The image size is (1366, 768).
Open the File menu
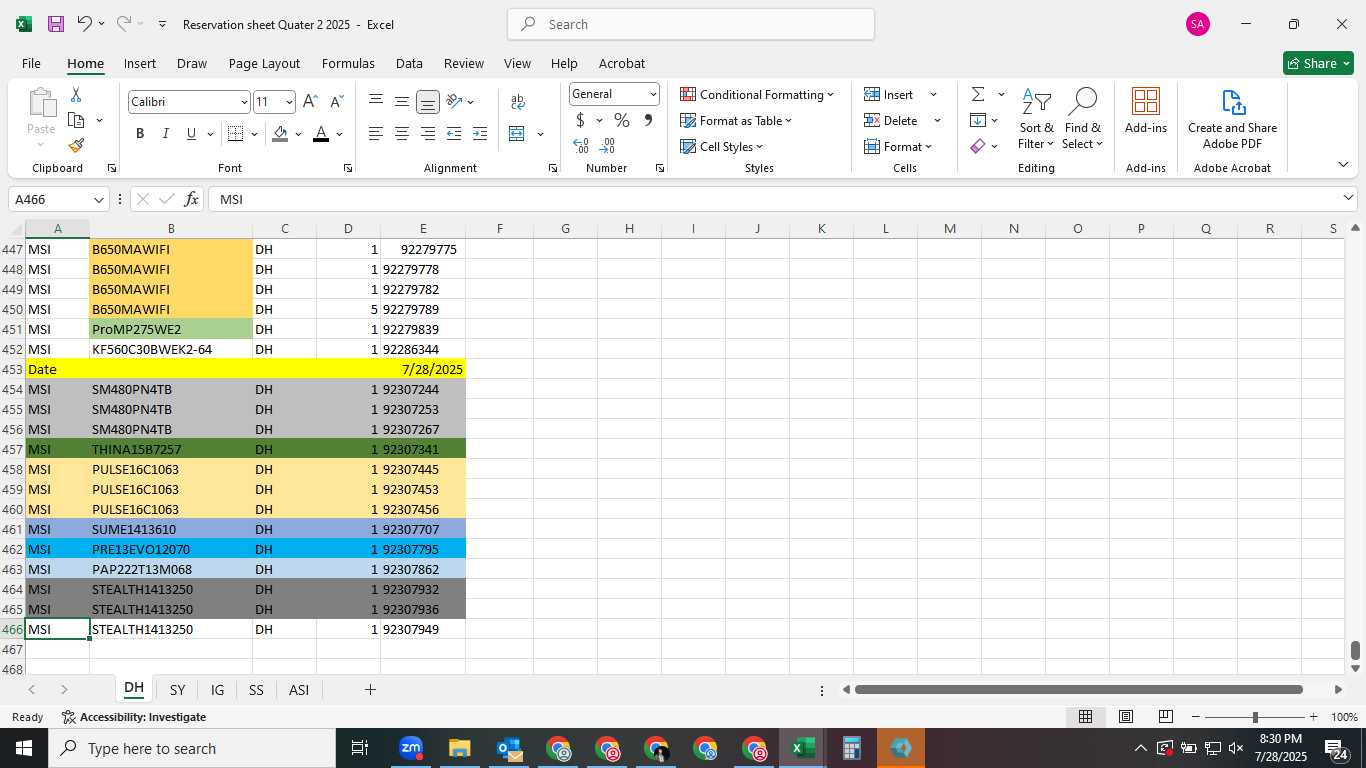[31, 63]
